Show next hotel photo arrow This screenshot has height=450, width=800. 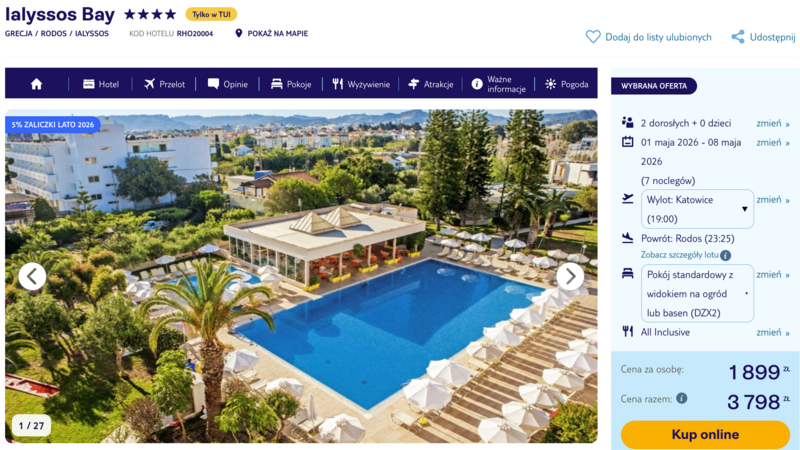pos(570,277)
